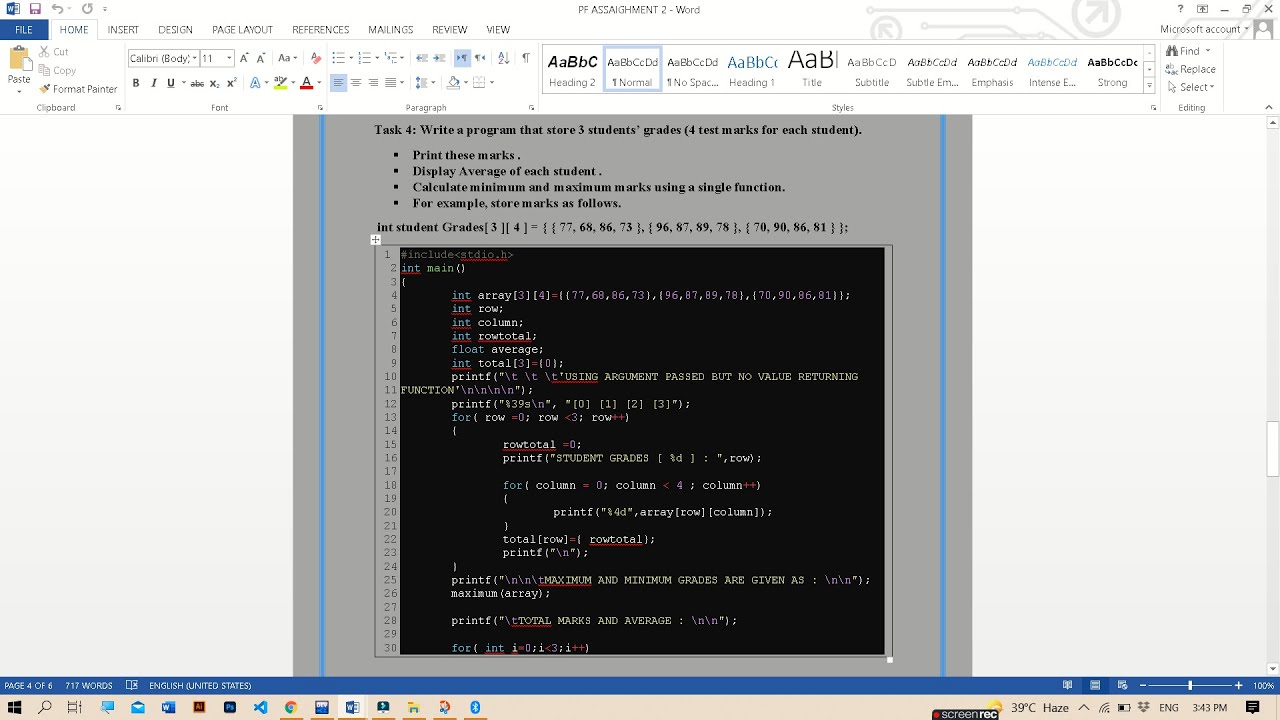Screen dimensions: 1280x720
Task: Click ENGLISH (UNITED STATES) language indicator
Action: [x=200, y=686]
